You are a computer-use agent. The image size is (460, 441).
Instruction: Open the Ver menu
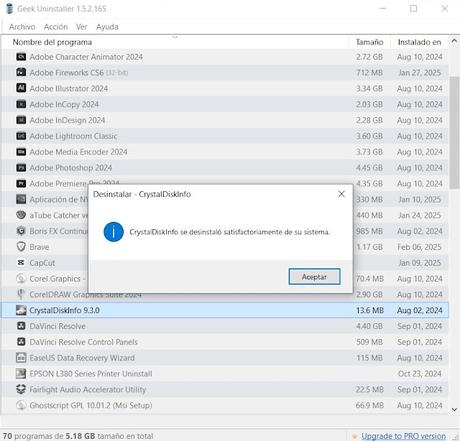[81, 27]
